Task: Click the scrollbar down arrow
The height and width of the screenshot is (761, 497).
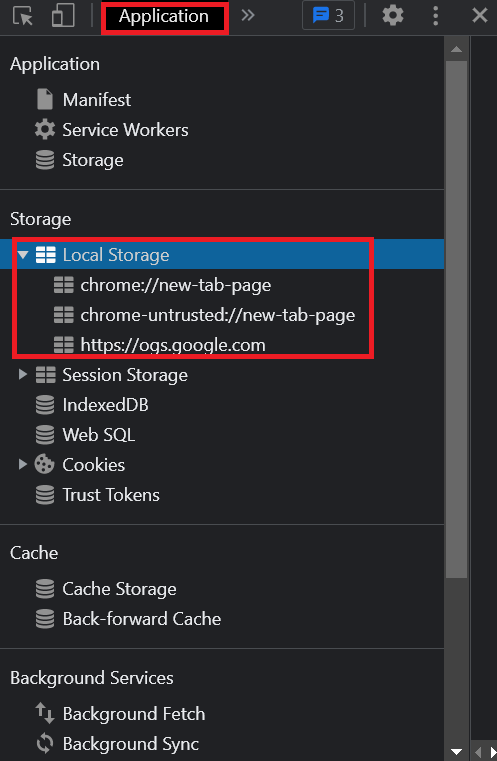Action: 456,751
